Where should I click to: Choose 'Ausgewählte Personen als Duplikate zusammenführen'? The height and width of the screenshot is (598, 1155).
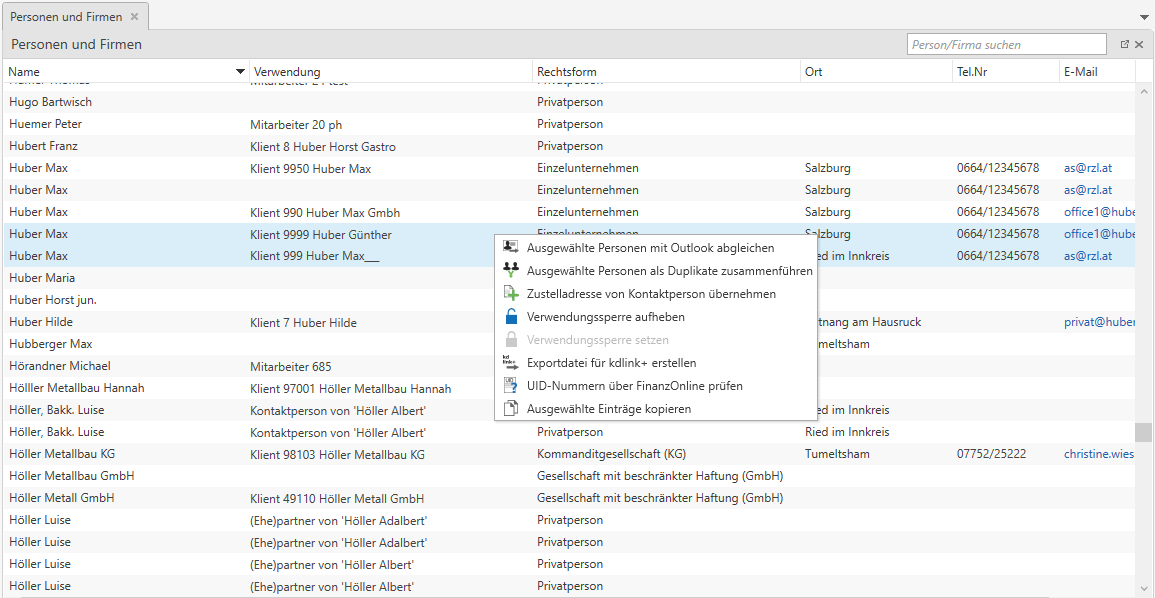point(669,271)
